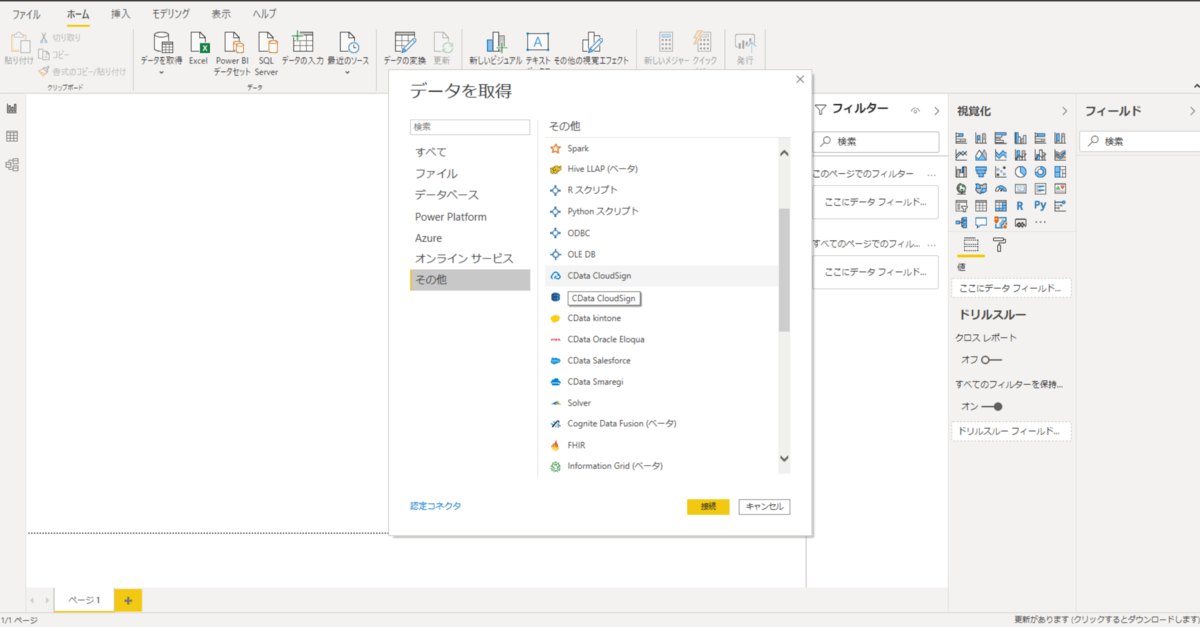
Task: Select the ページ 1 page tab
Action: pyautogui.click(x=84, y=600)
